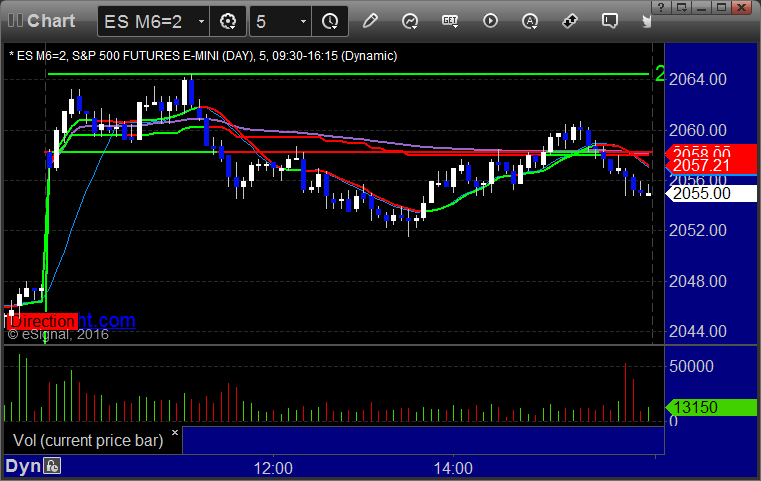The height and width of the screenshot is (481, 761).
Task: Click the green 13150 volume marker
Action: [x=711, y=407]
